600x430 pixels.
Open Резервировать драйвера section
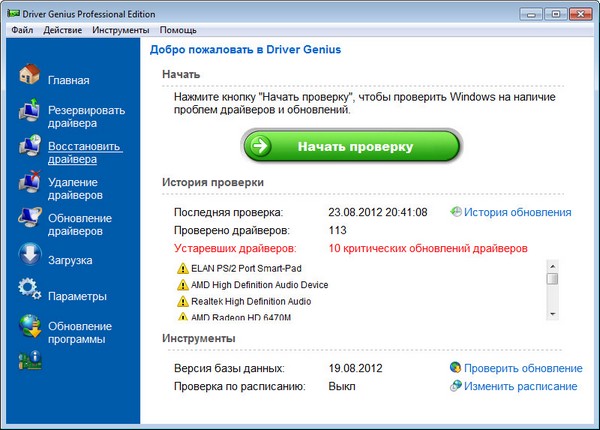tap(86, 116)
